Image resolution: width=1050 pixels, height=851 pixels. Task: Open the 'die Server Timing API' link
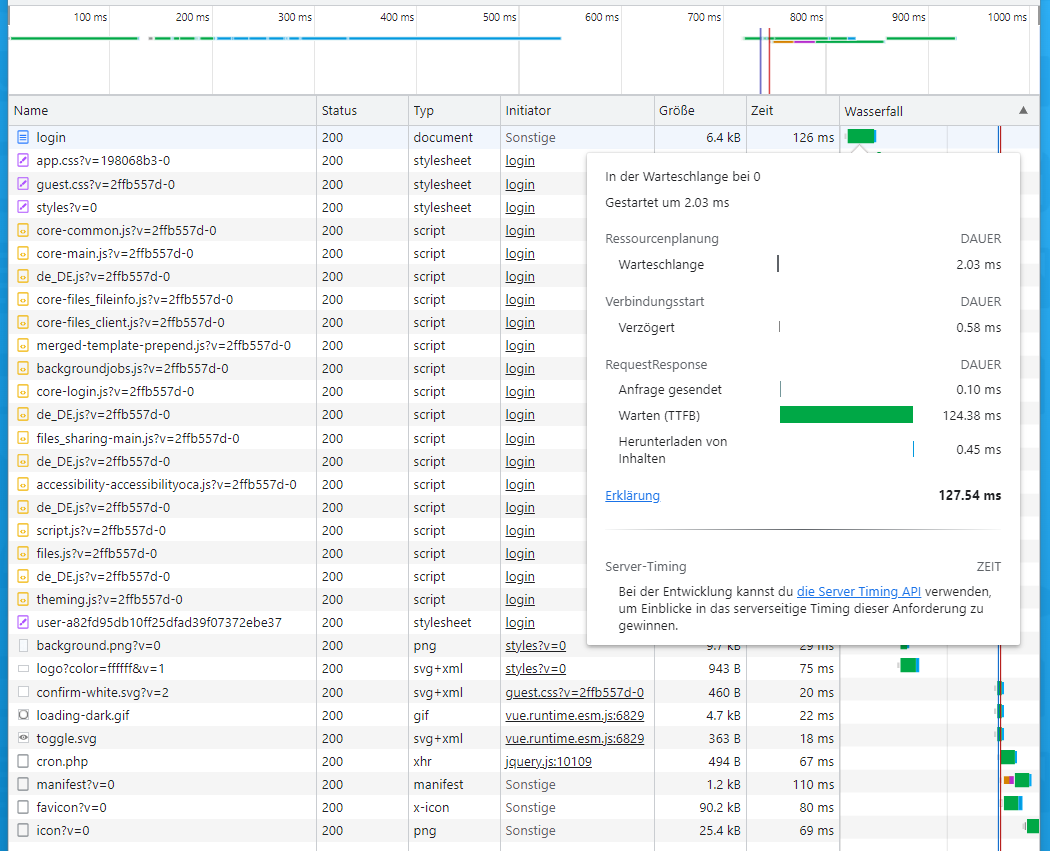[858, 591]
